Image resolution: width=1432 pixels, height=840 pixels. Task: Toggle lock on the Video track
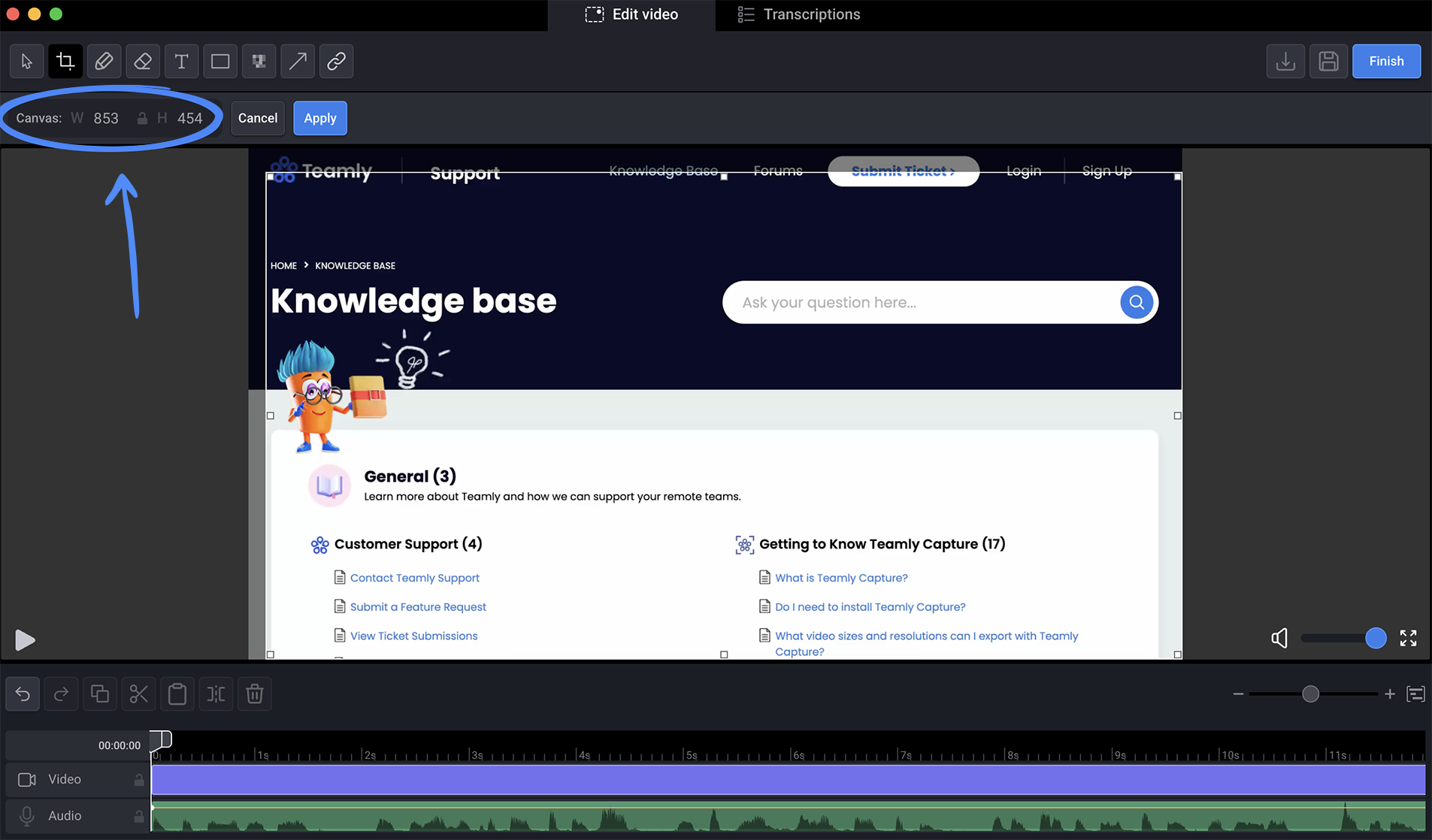click(139, 780)
